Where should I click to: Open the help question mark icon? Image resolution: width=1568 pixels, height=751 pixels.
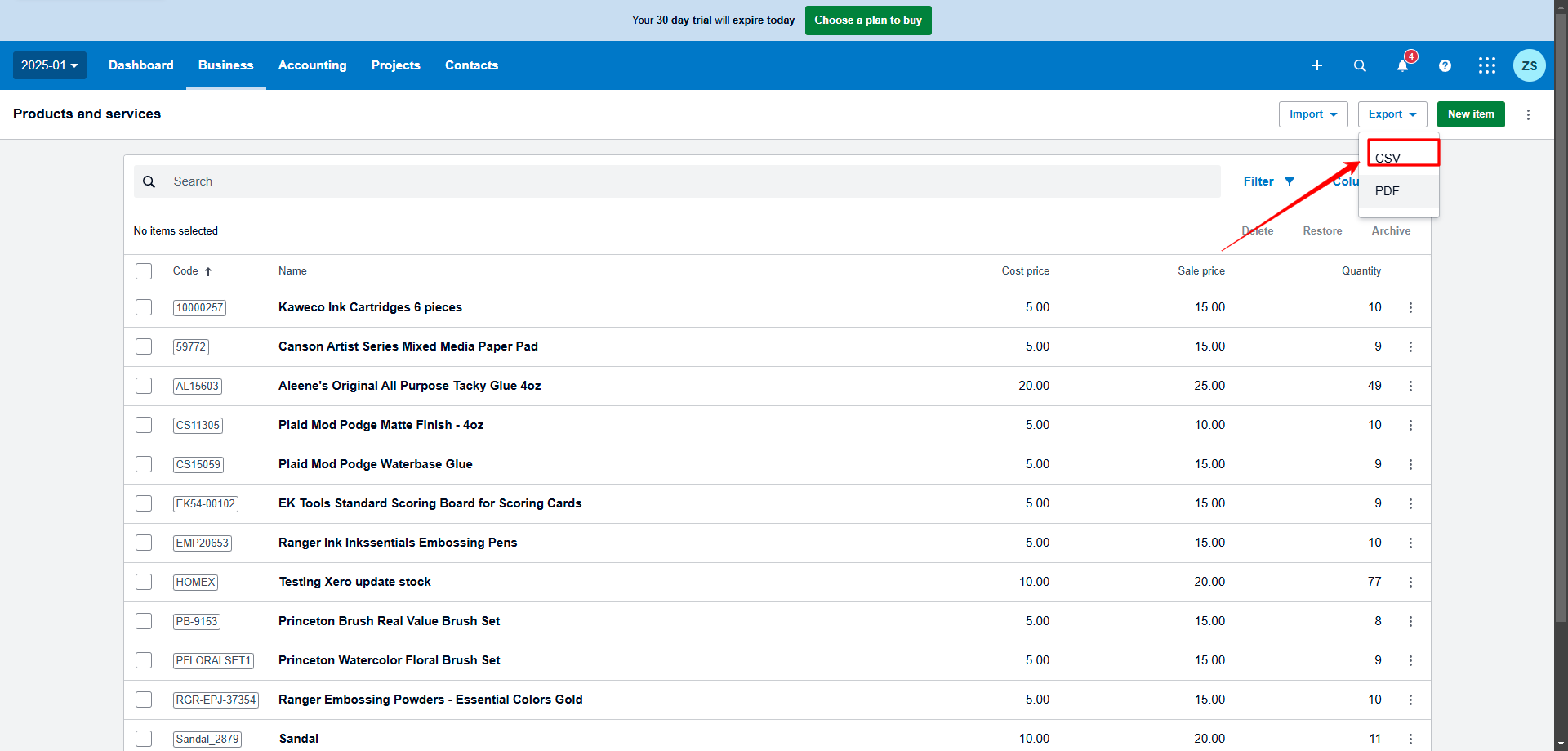pyautogui.click(x=1445, y=65)
